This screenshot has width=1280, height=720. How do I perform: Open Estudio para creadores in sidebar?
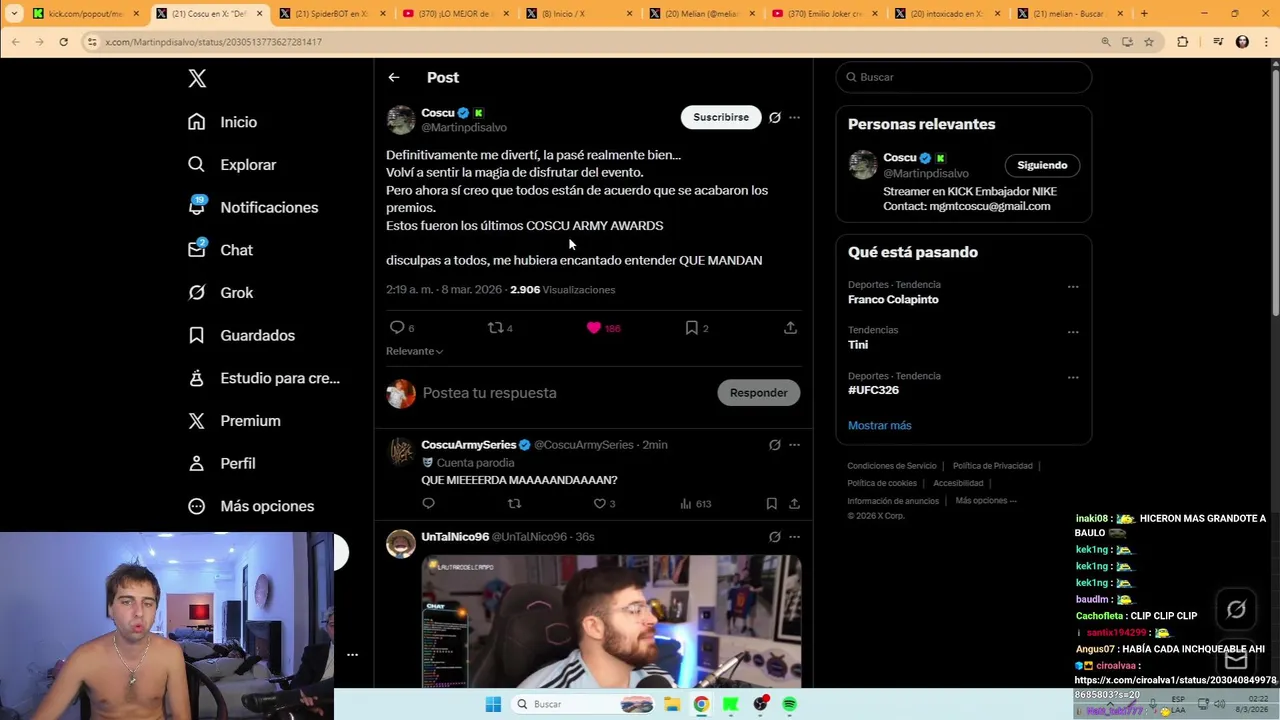pyautogui.click(x=264, y=378)
